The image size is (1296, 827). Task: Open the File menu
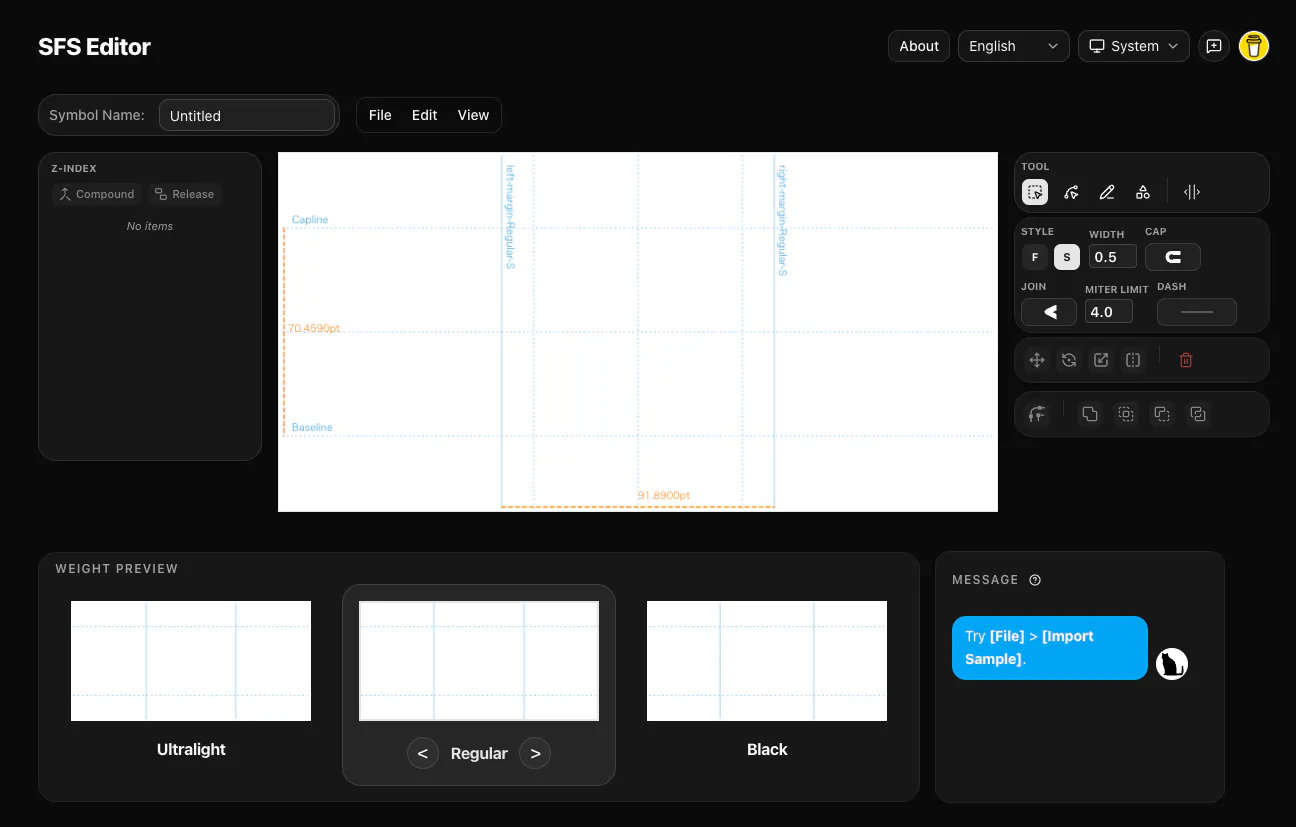[x=380, y=115]
